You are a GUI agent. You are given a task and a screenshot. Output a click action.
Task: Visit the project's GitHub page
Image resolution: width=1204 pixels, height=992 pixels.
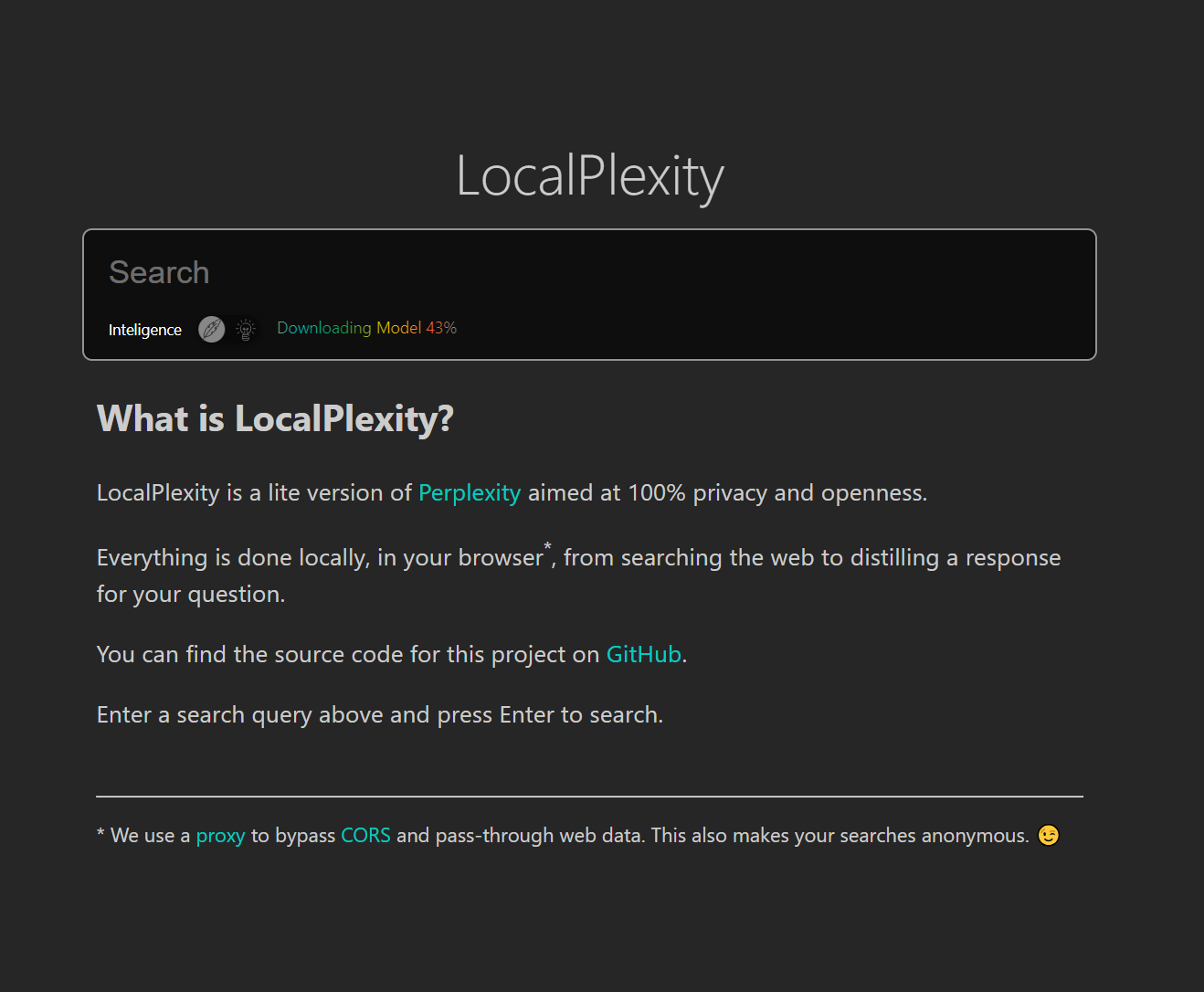pyautogui.click(x=643, y=654)
